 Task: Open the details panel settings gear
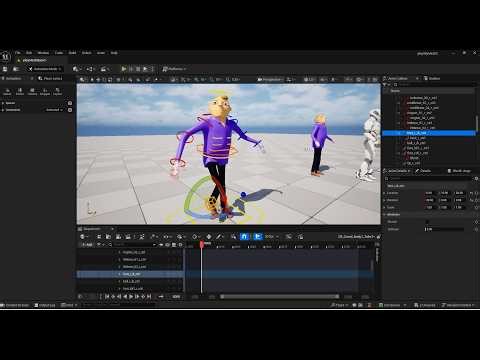point(476,179)
